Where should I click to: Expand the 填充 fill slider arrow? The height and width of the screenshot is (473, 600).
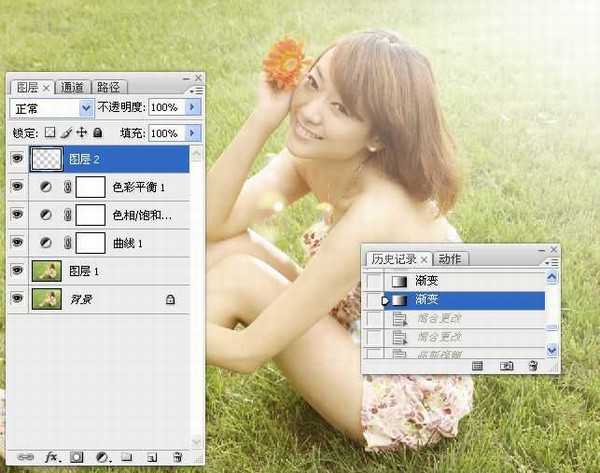pyautogui.click(x=193, y=132)
